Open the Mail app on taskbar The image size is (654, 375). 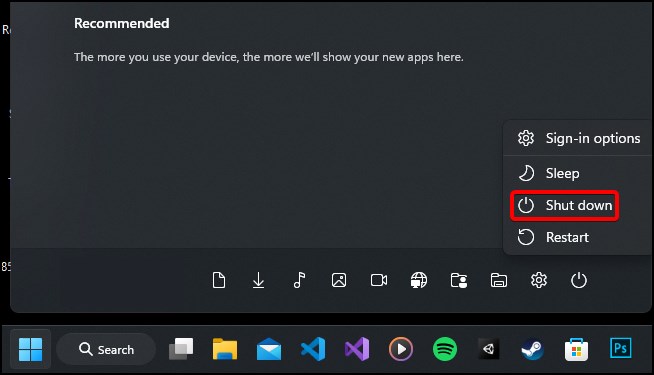point(269,349)
